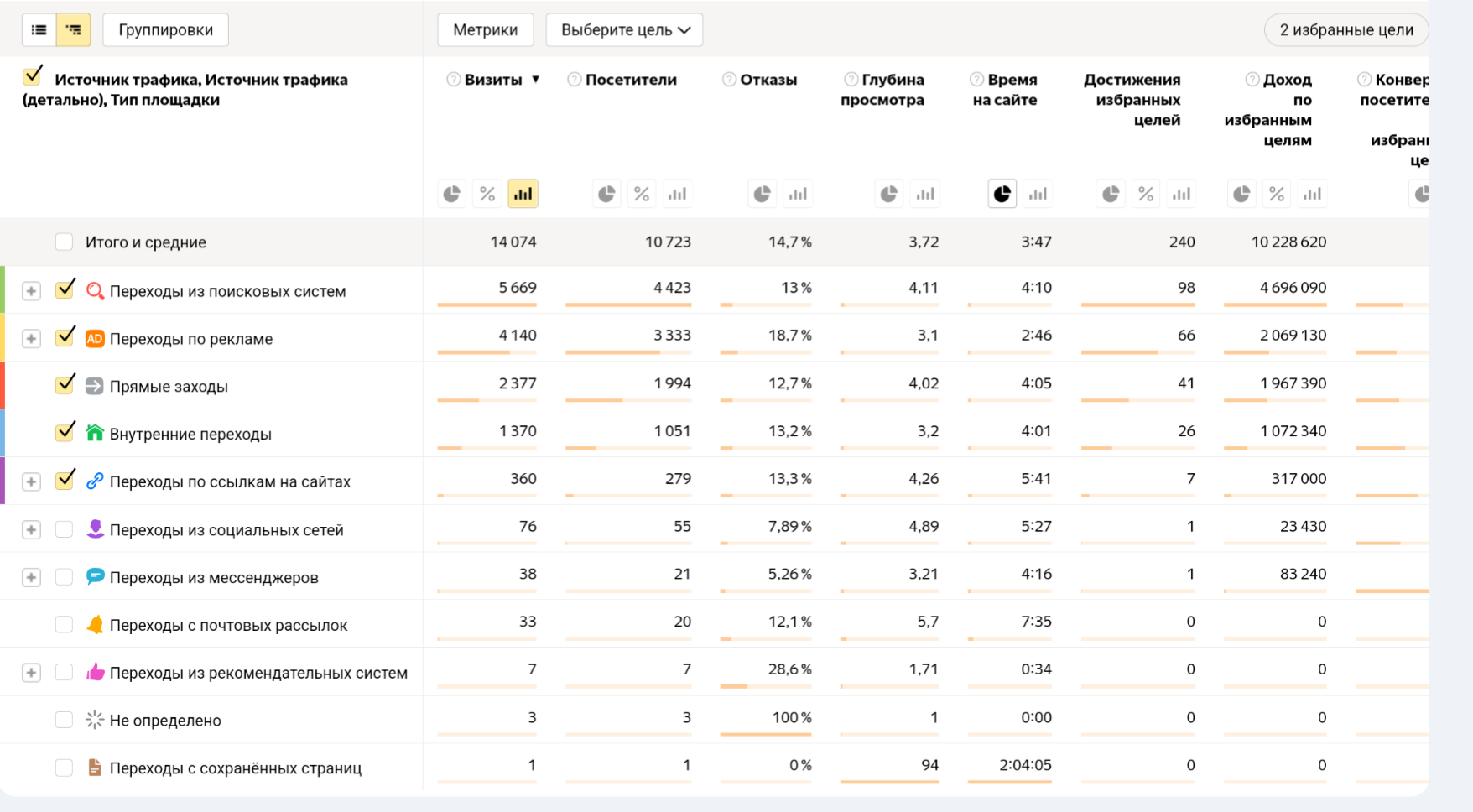Show pie chart for Время на сайте
This screenshot has height=812, width=1473.
(x=1002, y=195)
